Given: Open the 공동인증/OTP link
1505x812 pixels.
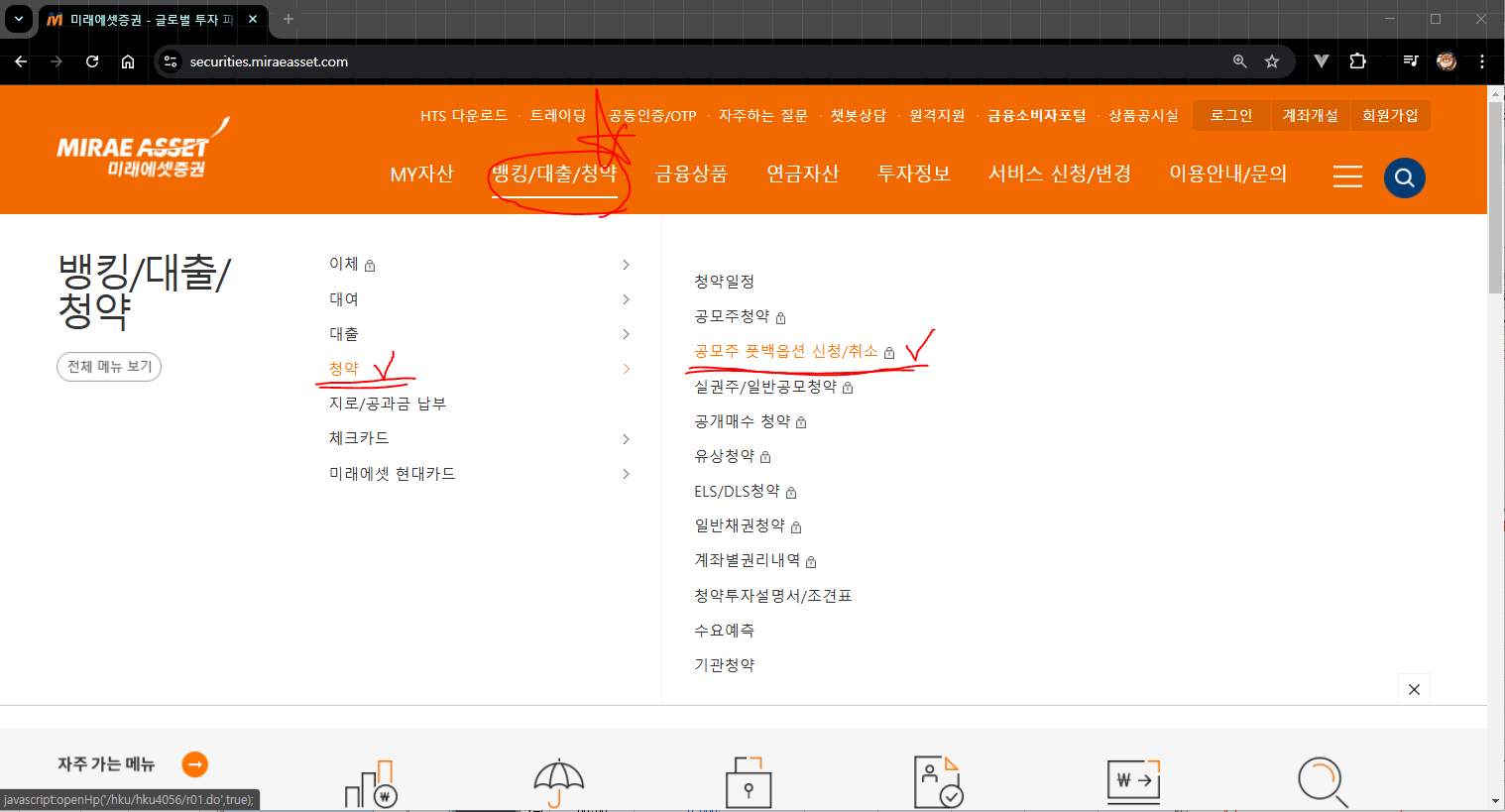Looking at the screenshot, I should coord(652,116).
